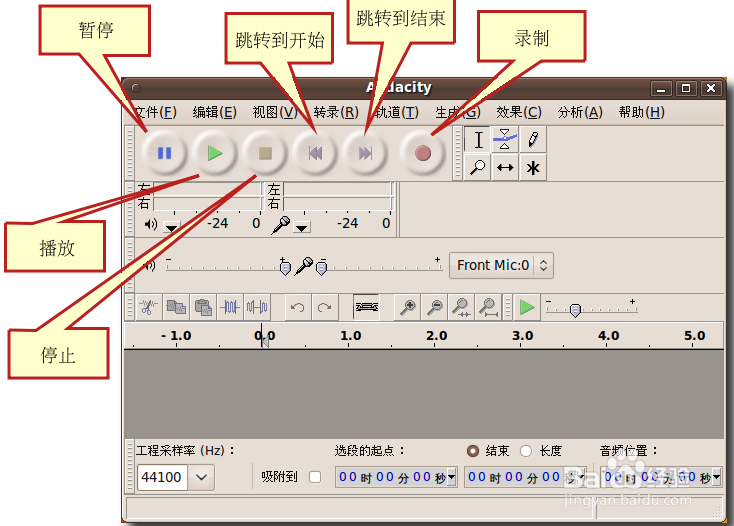Open the 帮助(H) menu
The width and height of the screenshot is (734, 526).
click(641, 112)
